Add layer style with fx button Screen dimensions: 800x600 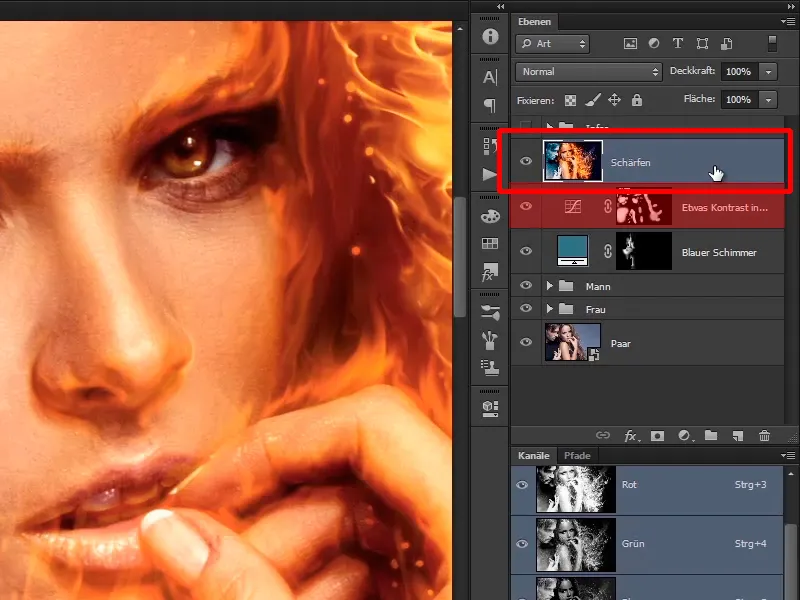(x=631, y=436)
